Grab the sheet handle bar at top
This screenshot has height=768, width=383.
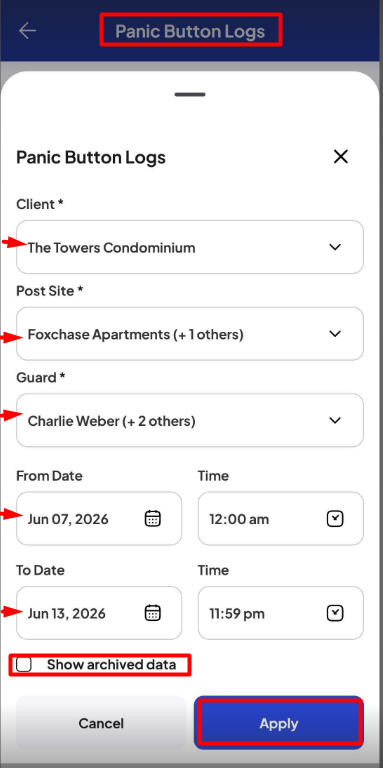coord(190,94)
